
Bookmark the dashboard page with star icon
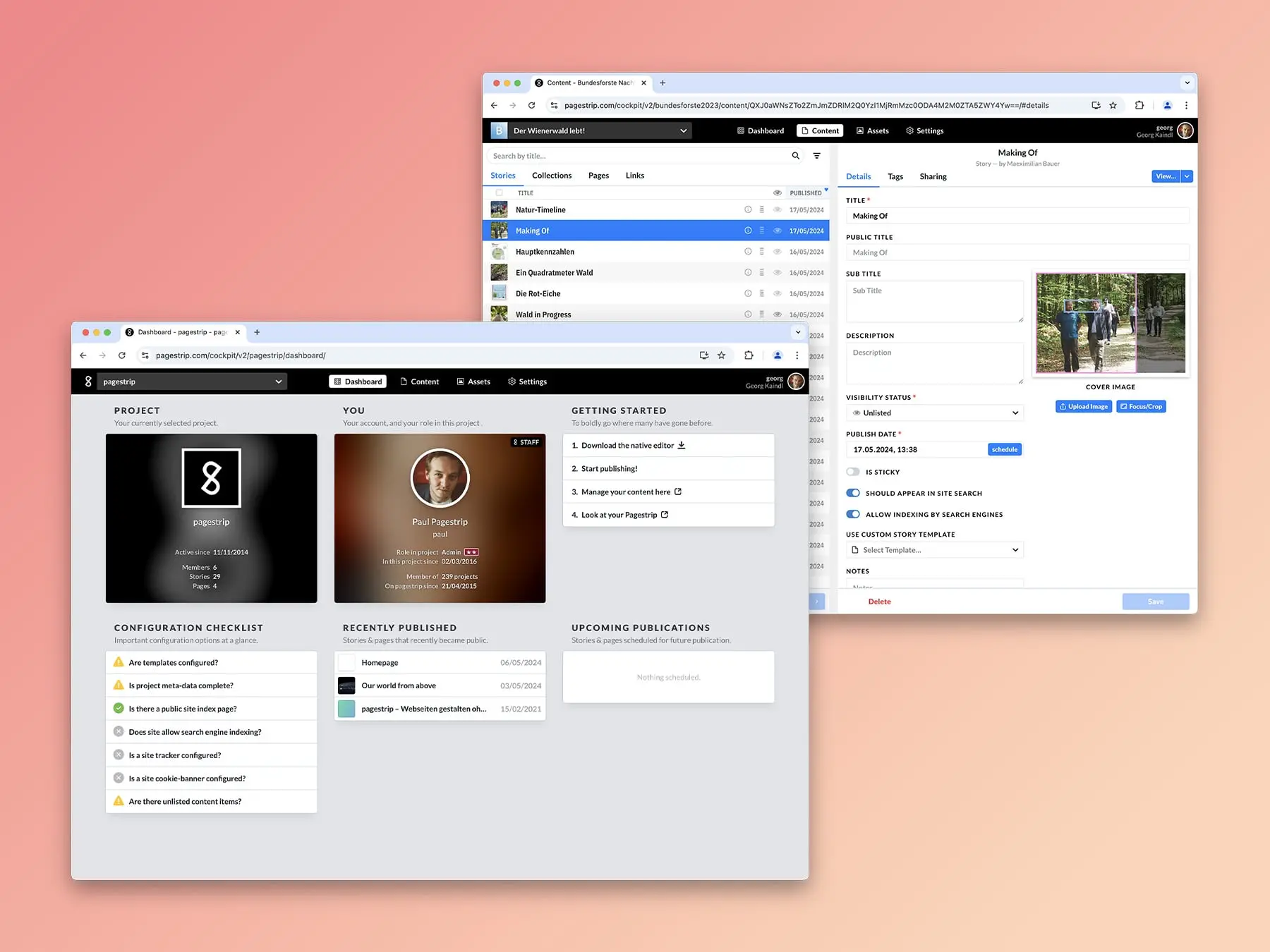tap(721, 355)
